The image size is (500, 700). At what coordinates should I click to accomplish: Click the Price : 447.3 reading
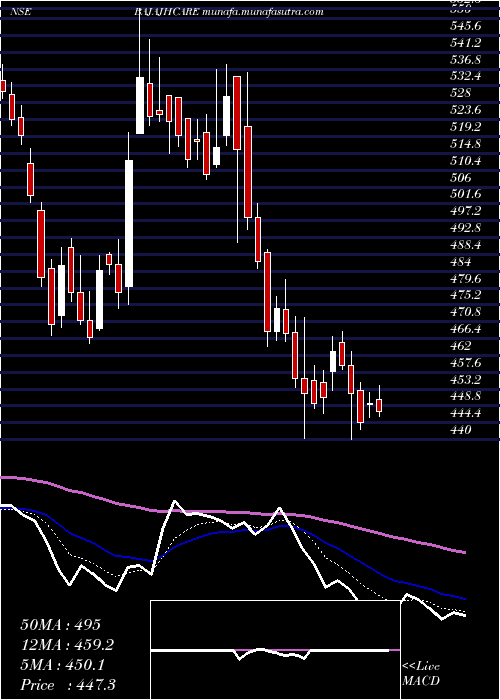click(x=68, y=685)
